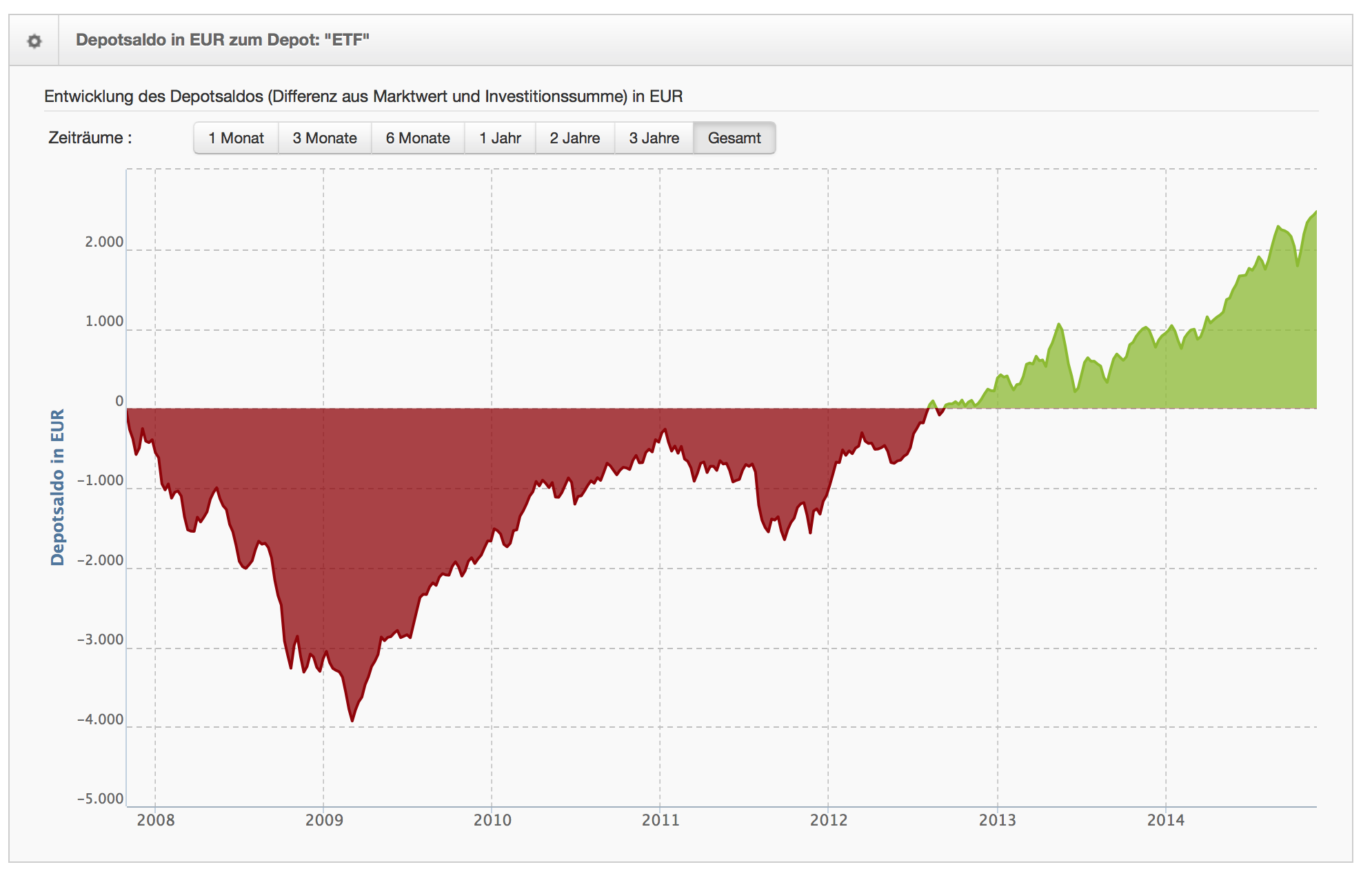The width and height of the screenshot is (1372, 889).
Task: Show the "3 Jahre" time range
Action: click(x=654, y=138)
